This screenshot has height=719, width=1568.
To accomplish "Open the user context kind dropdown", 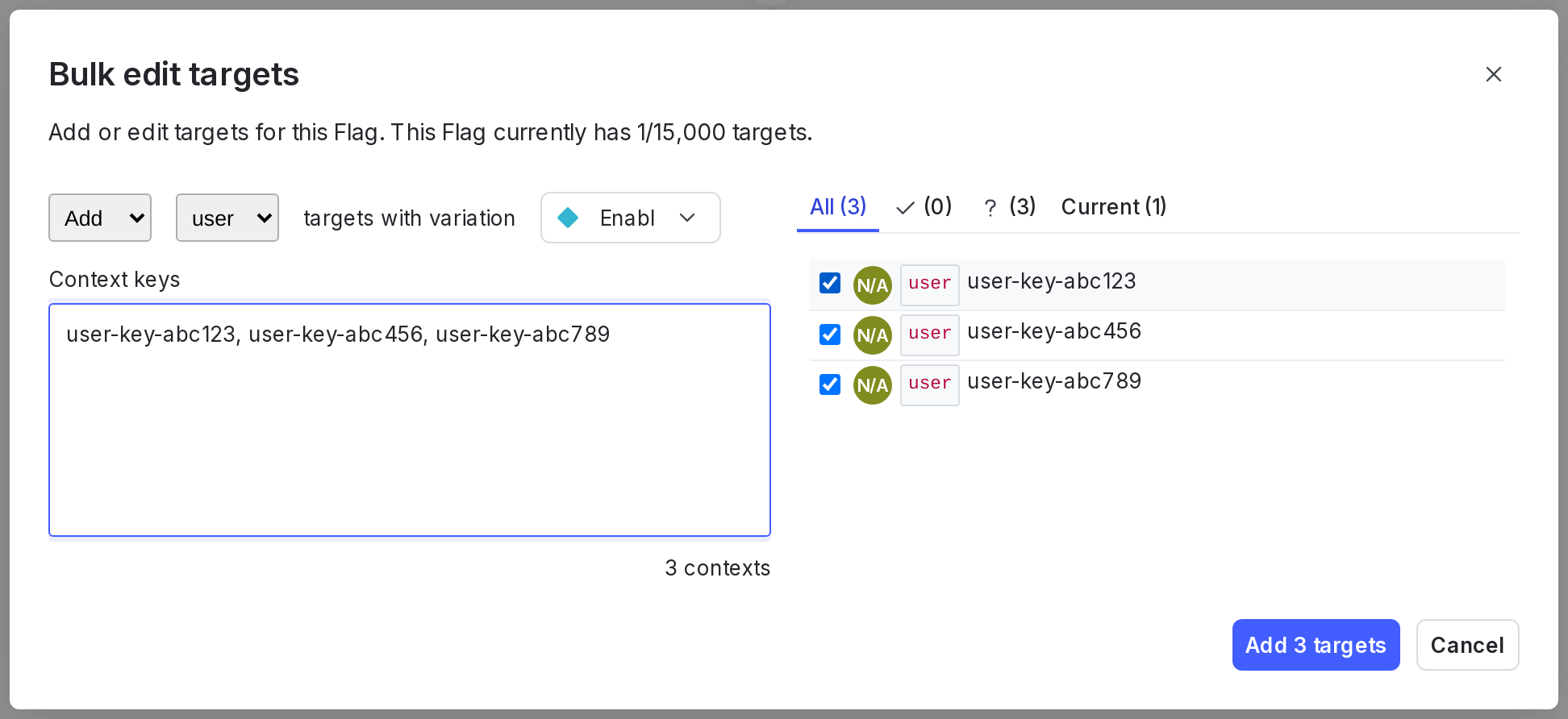I will (227, 218).
